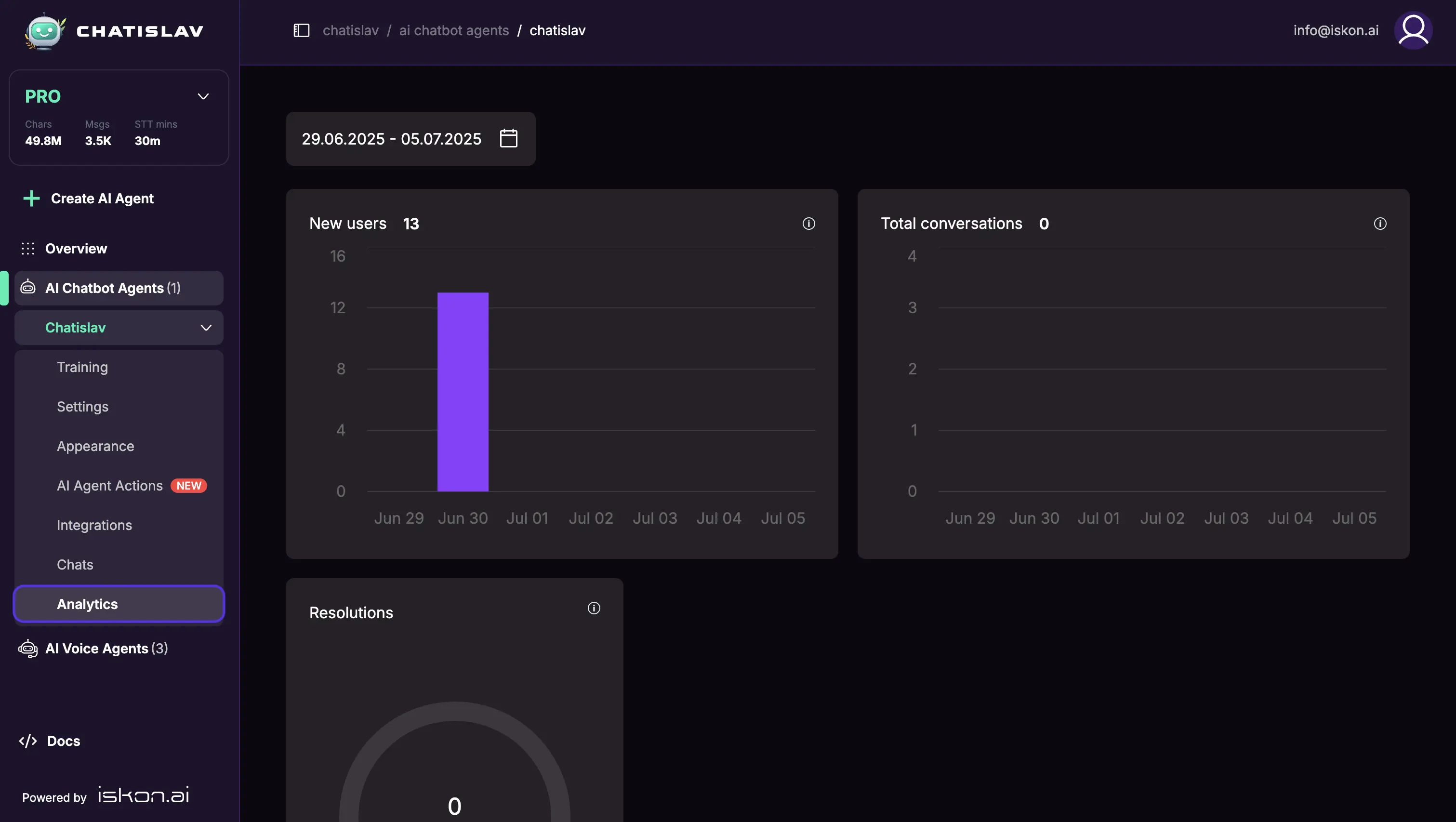Collapse the Chatislav agent submenu
Viewport: 1456px width, 822px height.
tap(206, 328)
